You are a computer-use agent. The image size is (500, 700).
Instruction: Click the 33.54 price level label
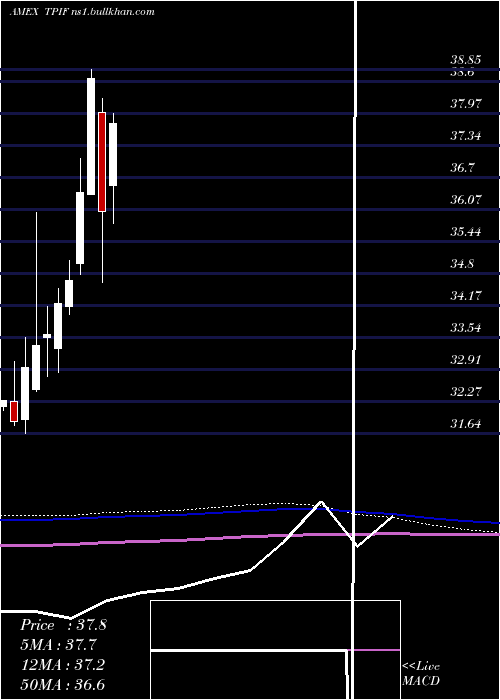click(x=466, y=328)
